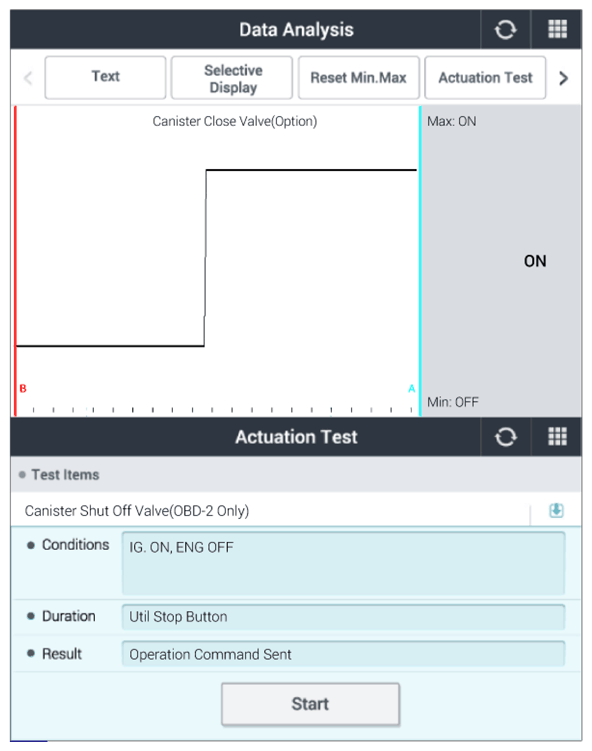Refresh the Data Analysis panel
Screen dimensions: 592x751
(x=505, y=30)
